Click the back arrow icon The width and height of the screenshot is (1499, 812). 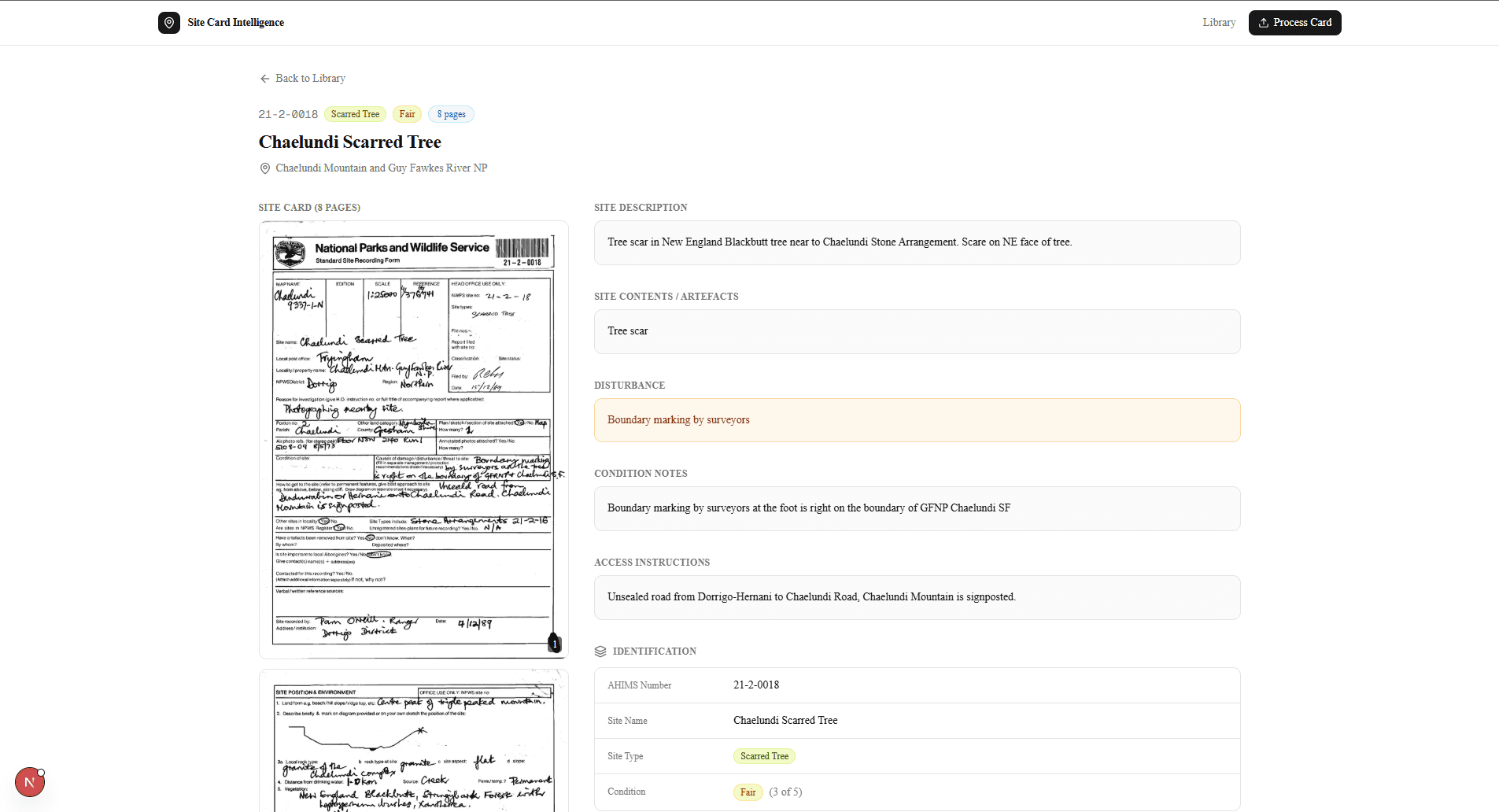pos(265,79)
